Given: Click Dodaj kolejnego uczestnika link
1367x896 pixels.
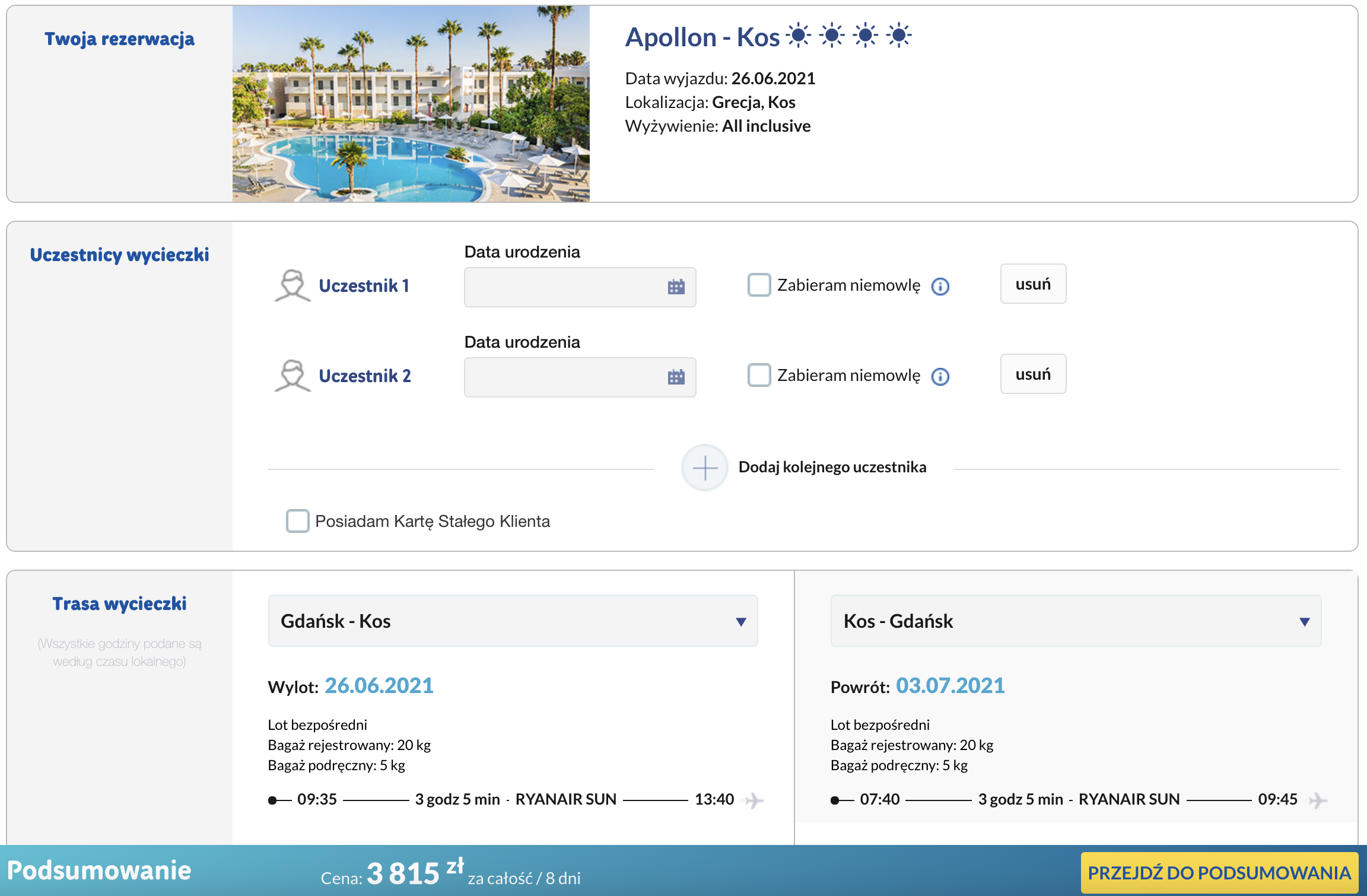Looking at the screenshot, I should click(832, 468).
